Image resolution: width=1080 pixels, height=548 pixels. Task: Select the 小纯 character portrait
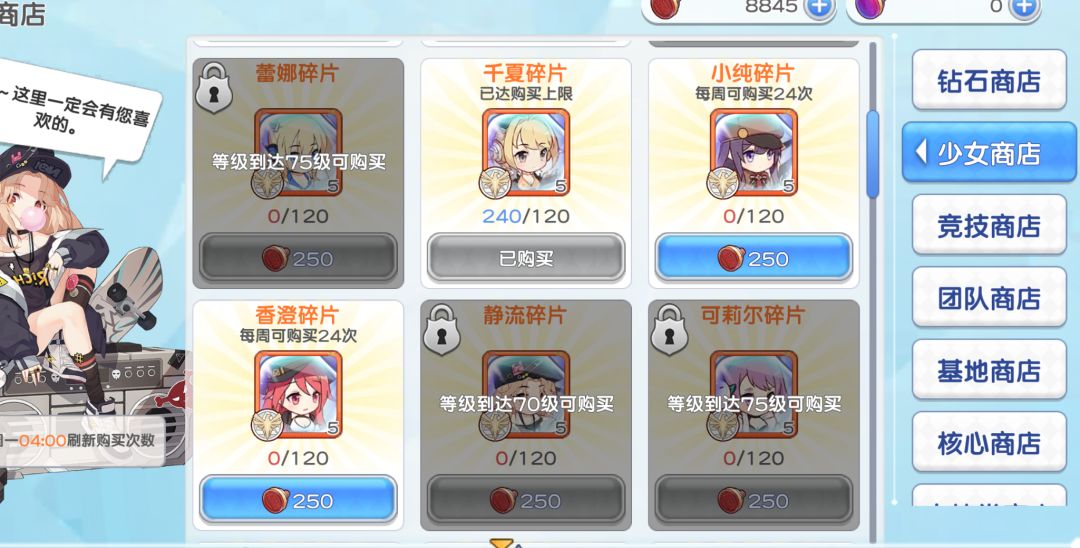click(x=754, y=152)
